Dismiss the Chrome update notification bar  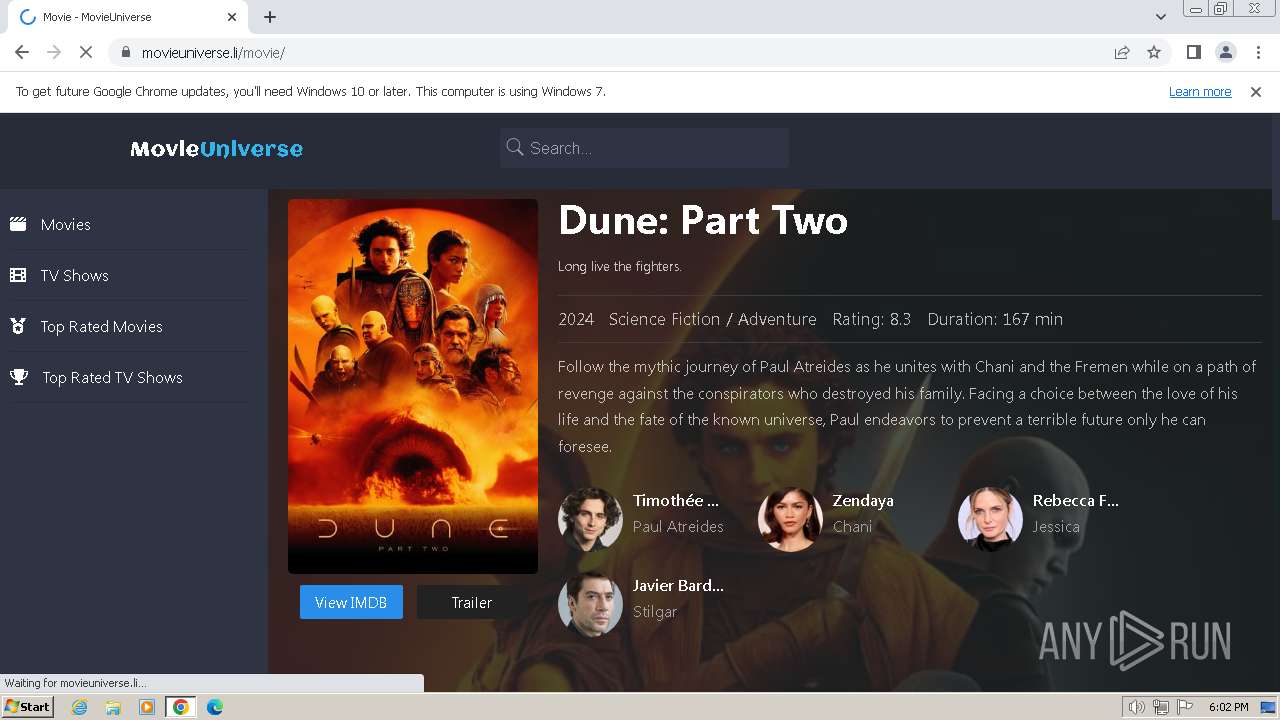point(1256,92)
